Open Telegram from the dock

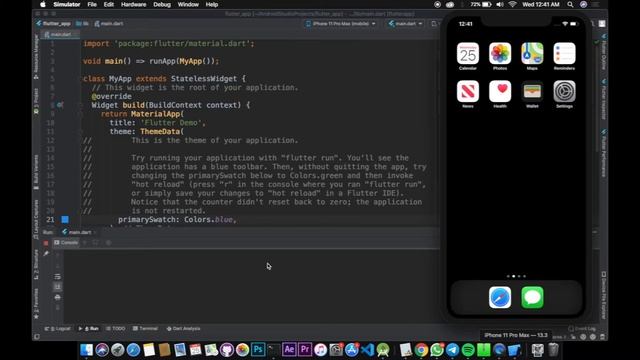(452, 350)
